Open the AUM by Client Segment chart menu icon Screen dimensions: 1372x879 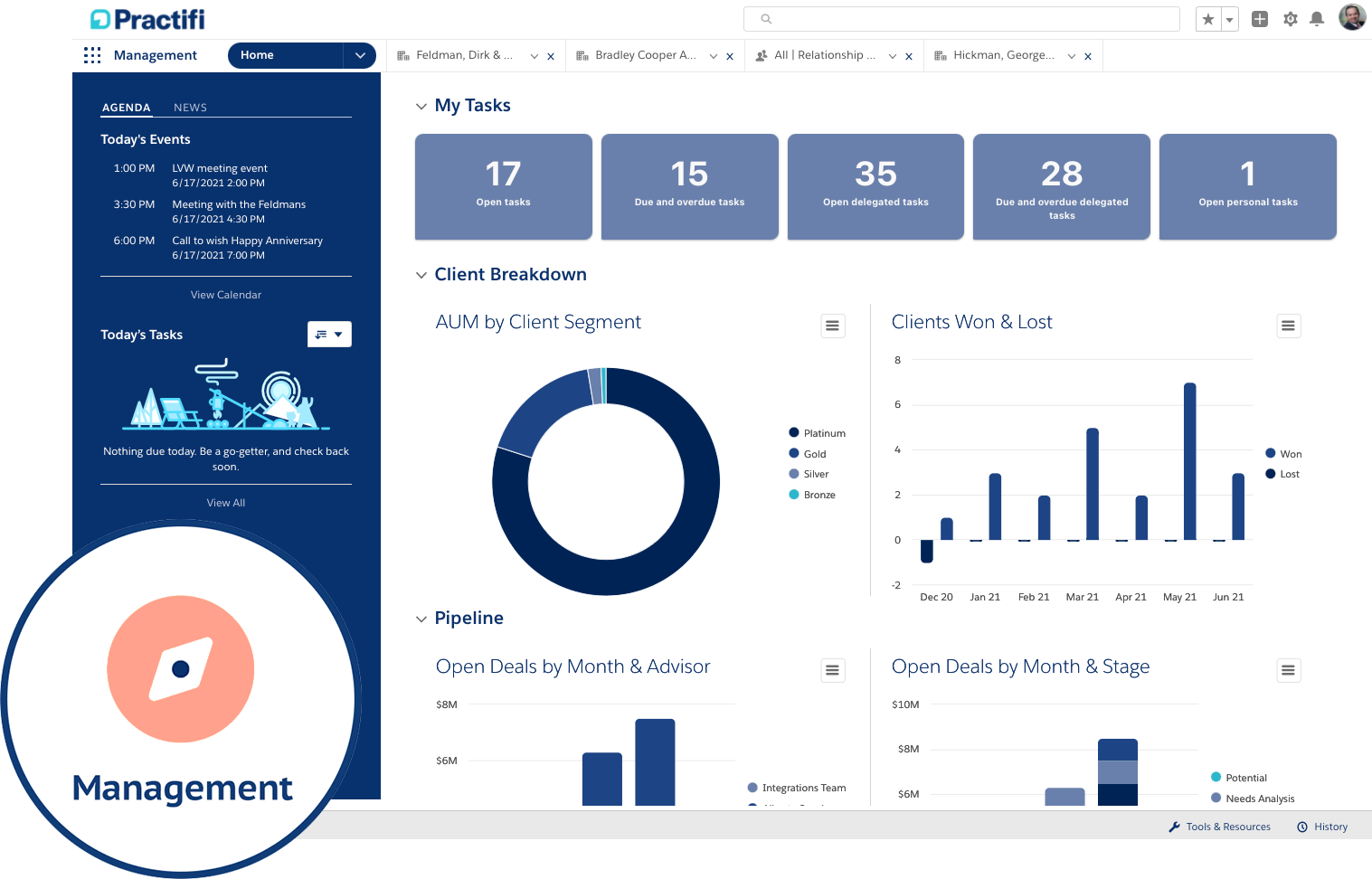832,326
